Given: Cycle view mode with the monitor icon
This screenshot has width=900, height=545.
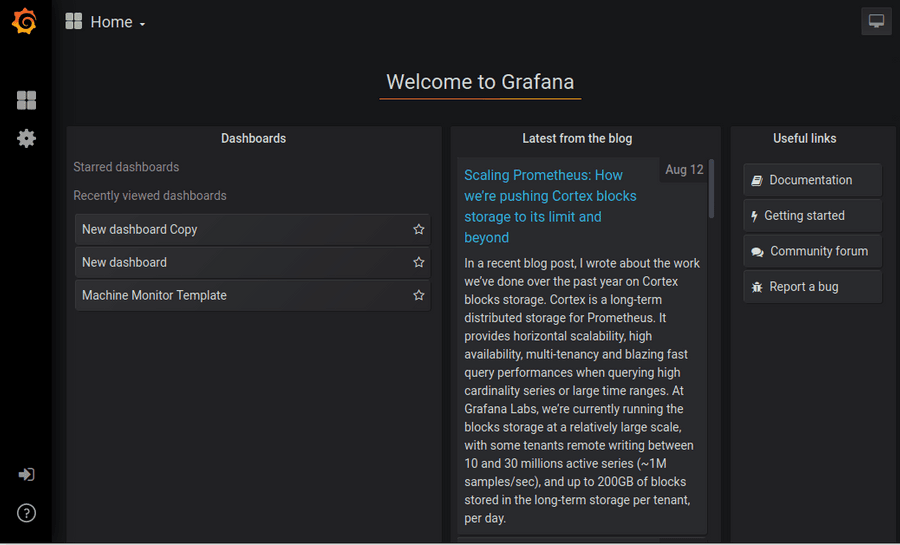Looking at the screenshot, I should point(876,21).
